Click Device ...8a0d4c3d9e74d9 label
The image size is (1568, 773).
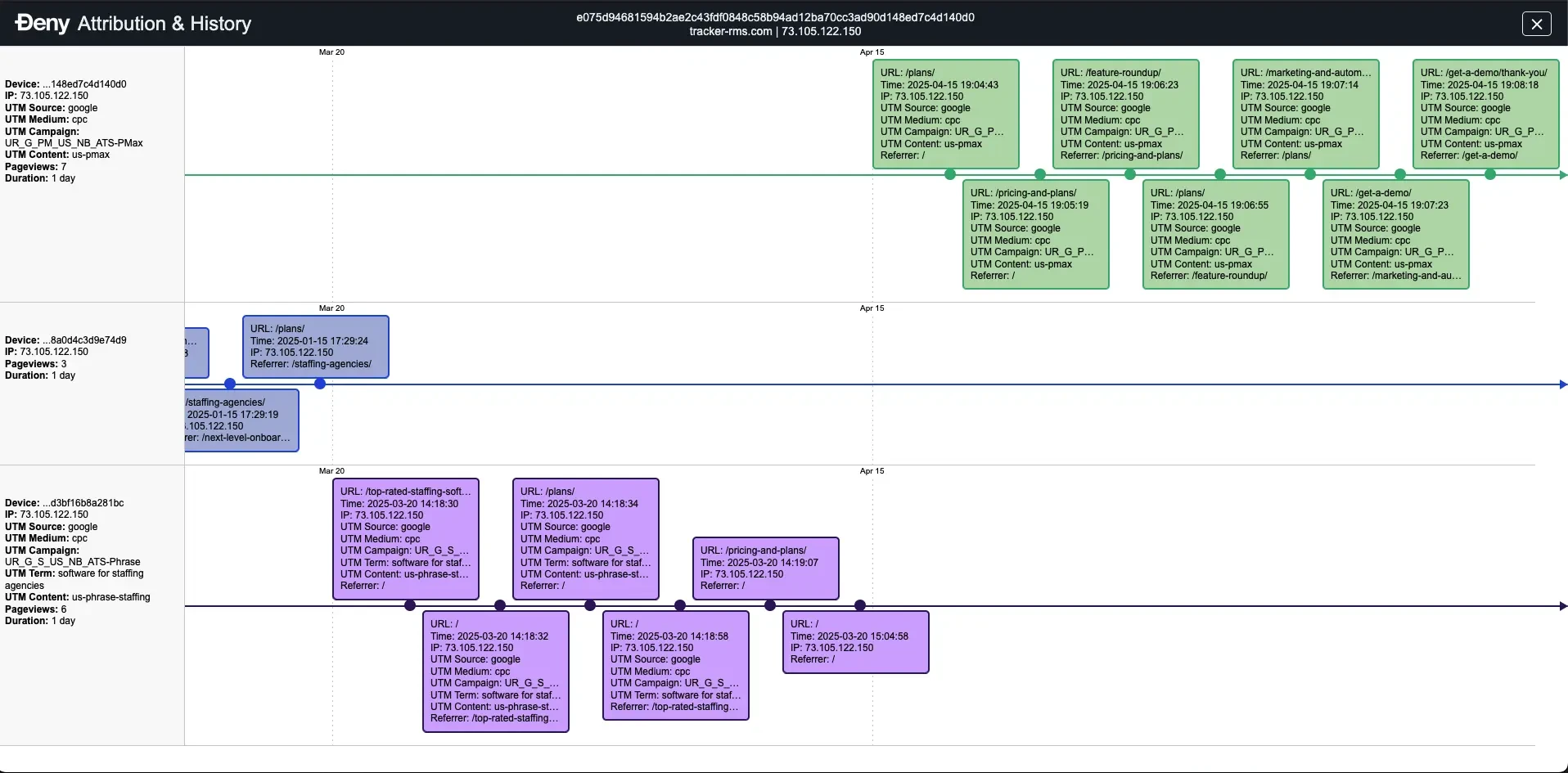[x=65, y=340]
